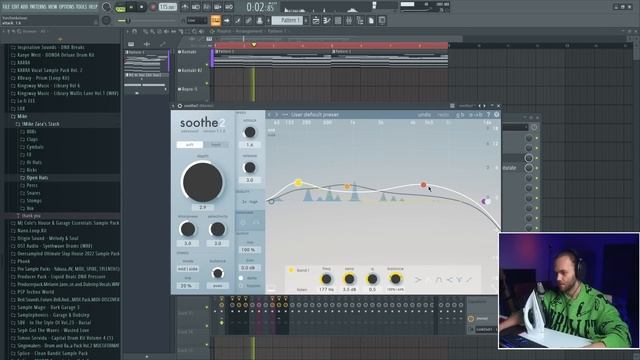Screen dimensions: 640x360
Task: Click the soothe2 selectivity knob
Action: (x=218, y=229)
